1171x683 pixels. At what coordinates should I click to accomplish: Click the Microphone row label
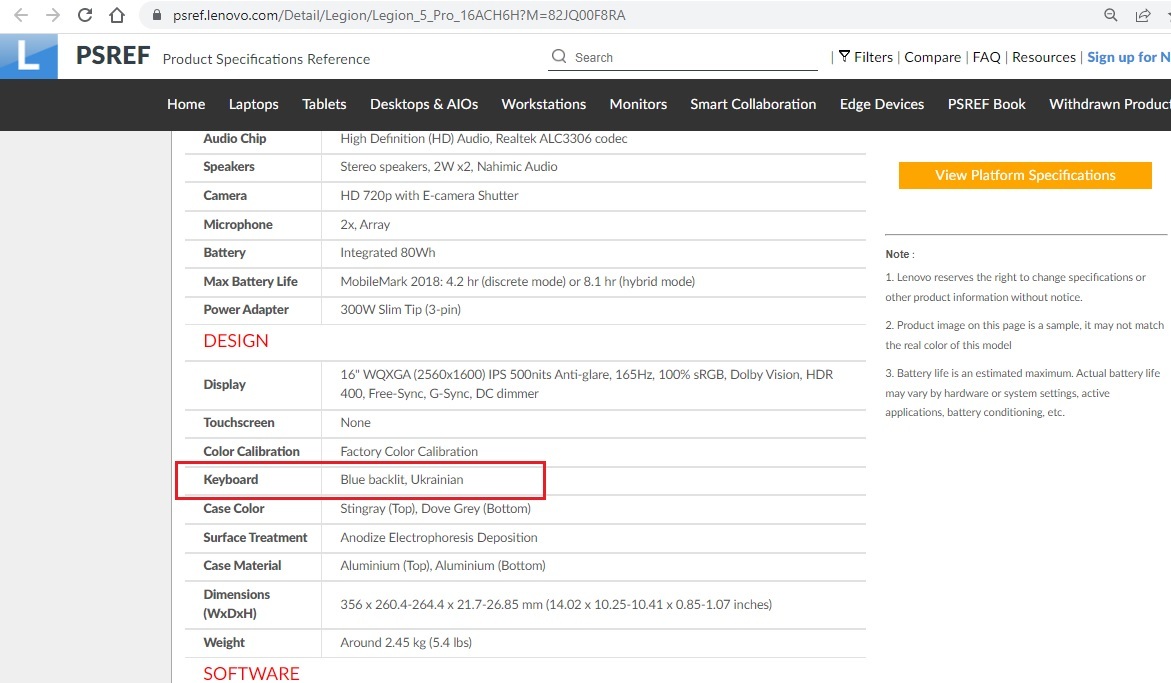pos(237,225)
